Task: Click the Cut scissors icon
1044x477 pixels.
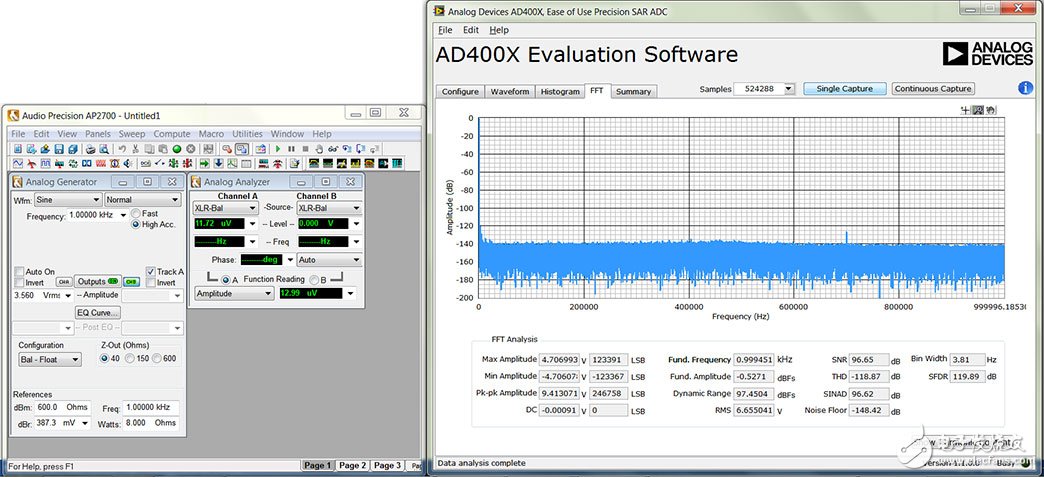Action: pos(135,149)
